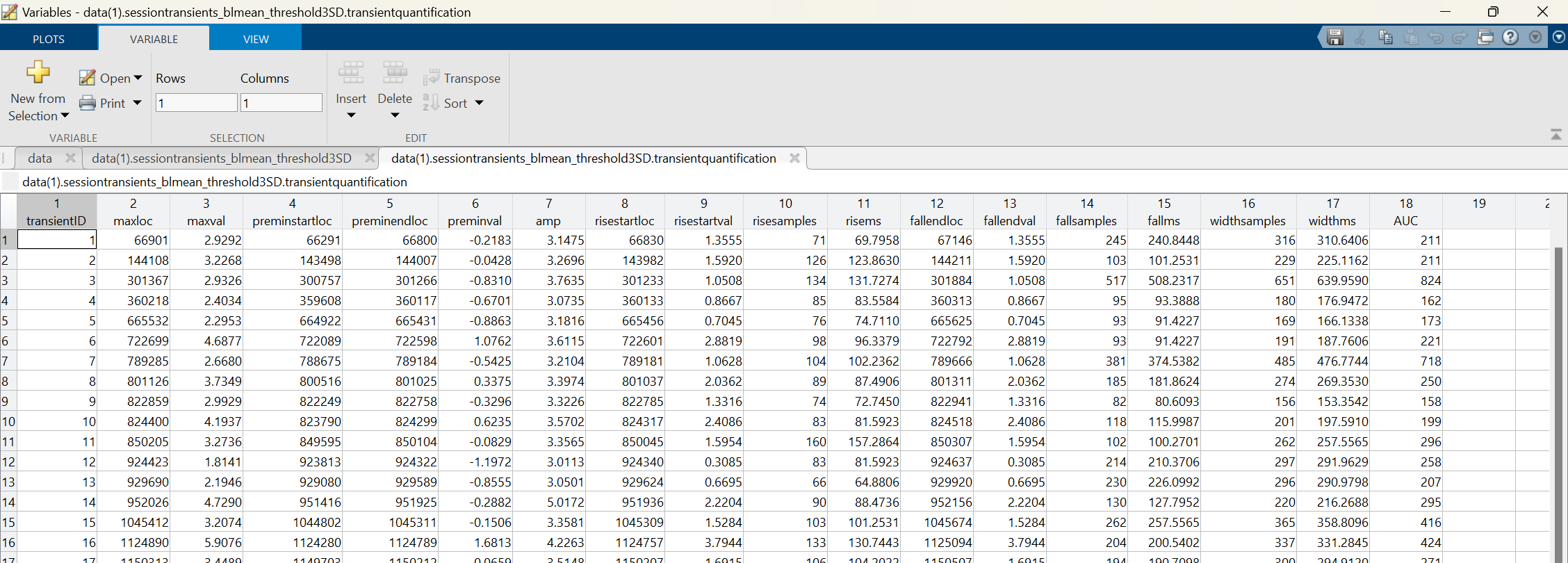1568x563 pixels.
Task: Expand the New from Selection dropdown arrow
Action: [65, 116]
